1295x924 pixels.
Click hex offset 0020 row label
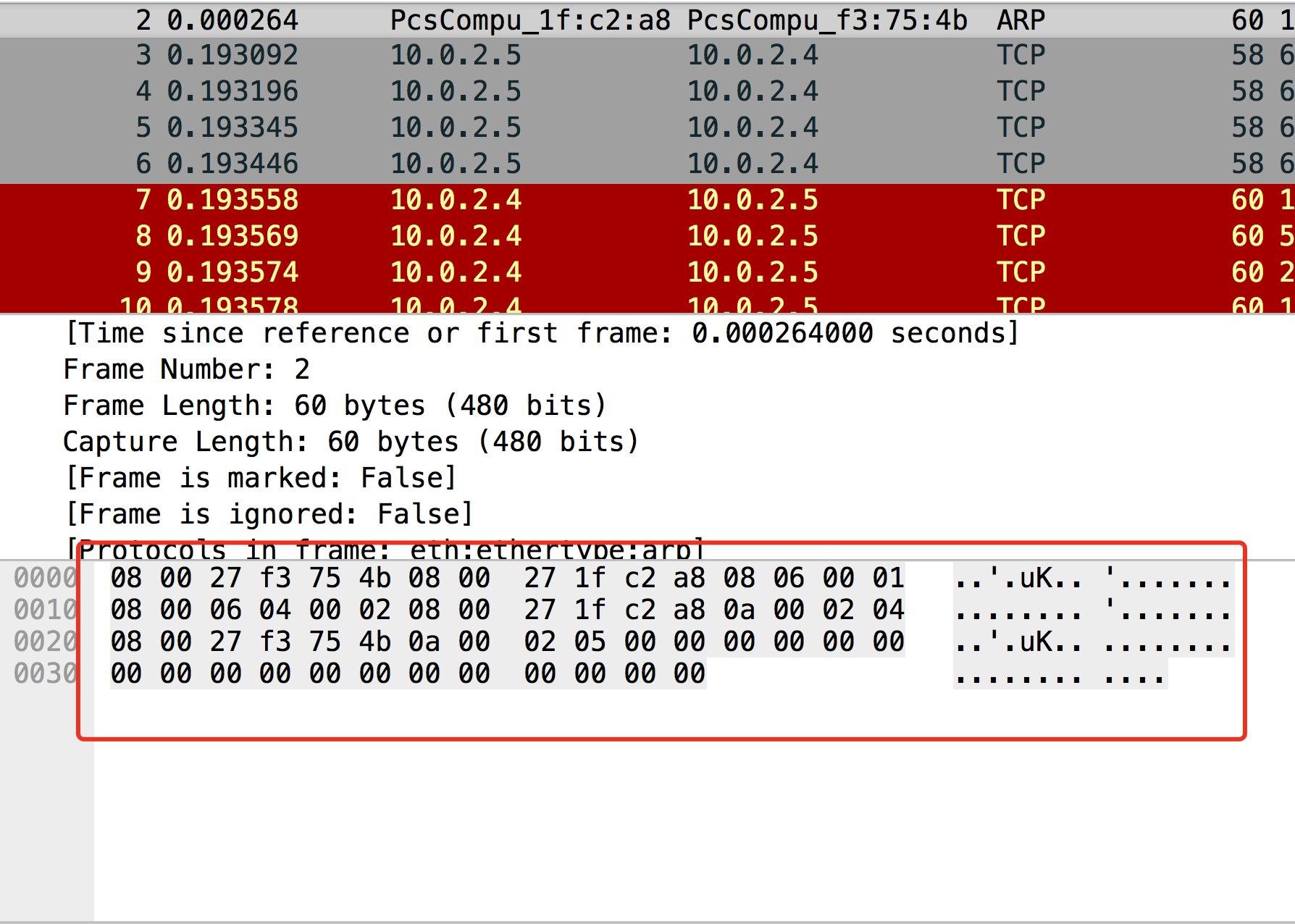(46, 642)
